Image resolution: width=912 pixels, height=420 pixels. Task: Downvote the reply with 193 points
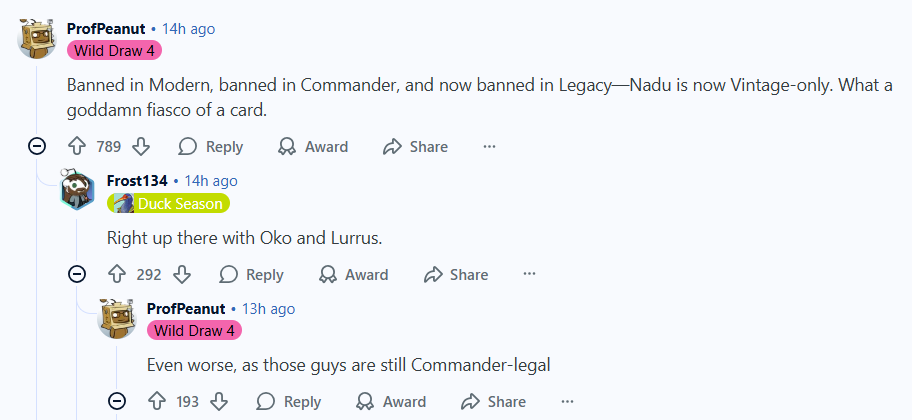pos(220,402)
